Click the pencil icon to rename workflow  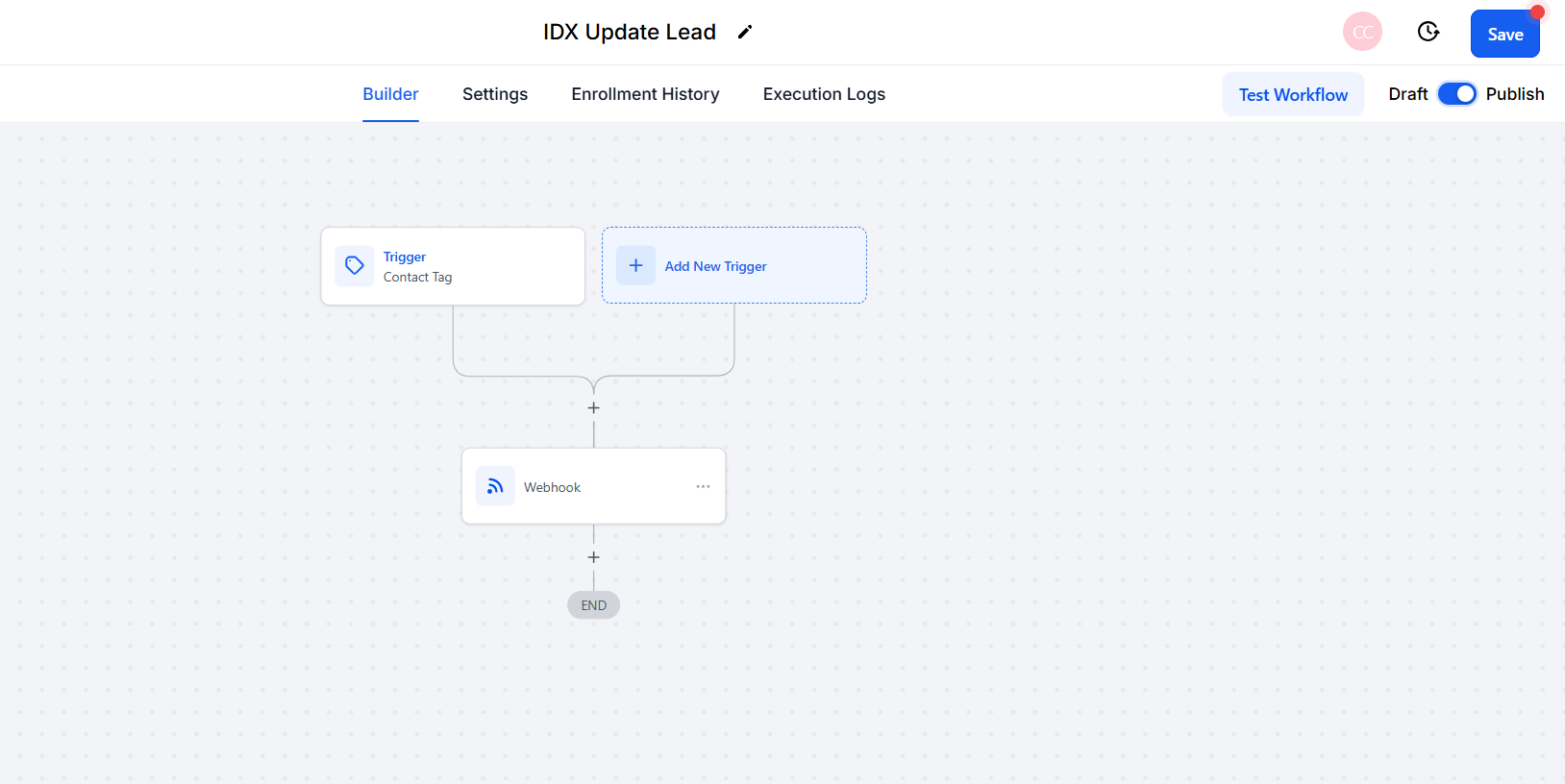click(x=745, y=33)
